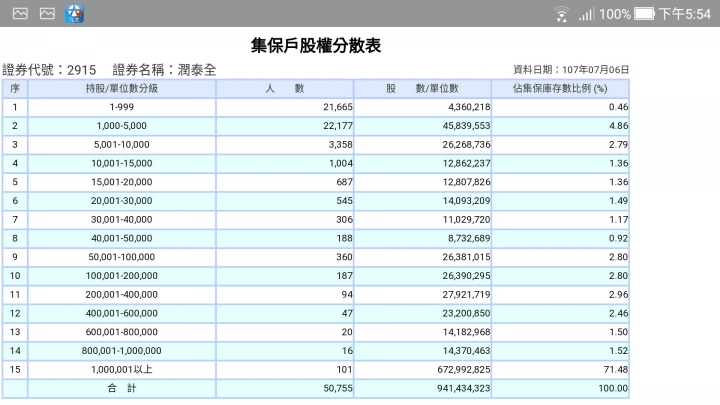Select people count 21,665

[338, 107]
